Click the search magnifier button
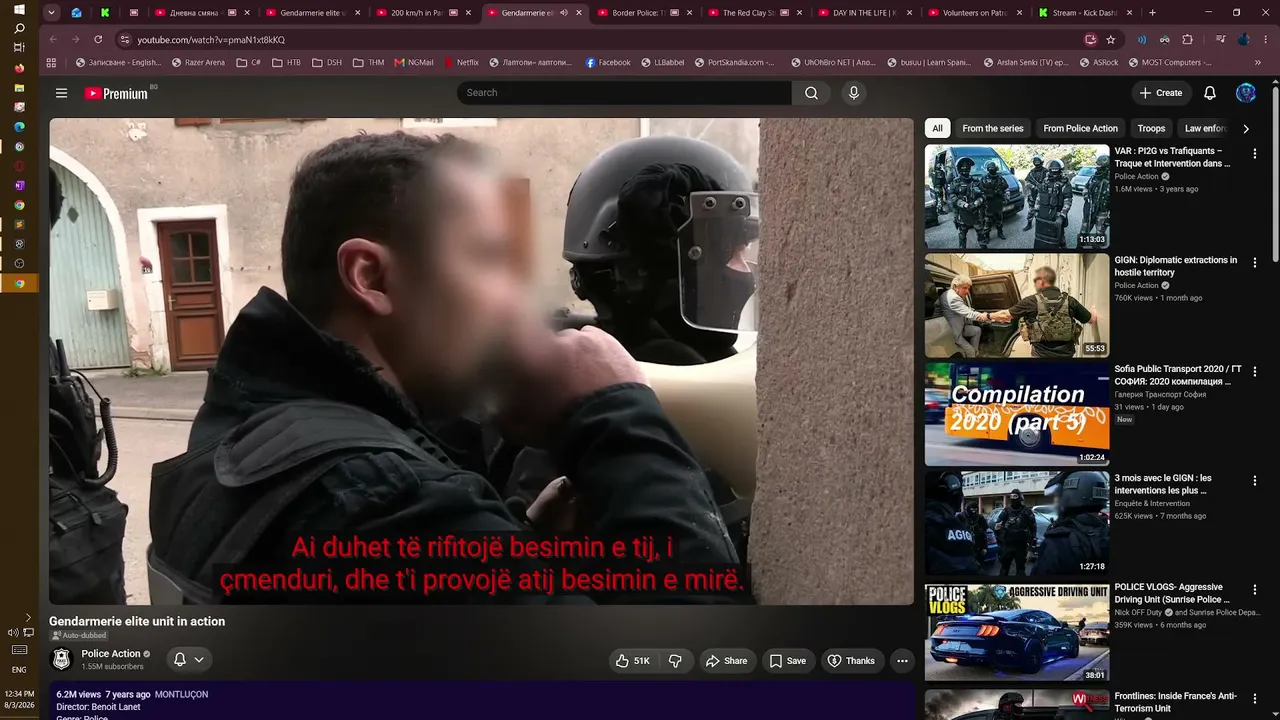 pyautogui.click(x=811, y=93)
